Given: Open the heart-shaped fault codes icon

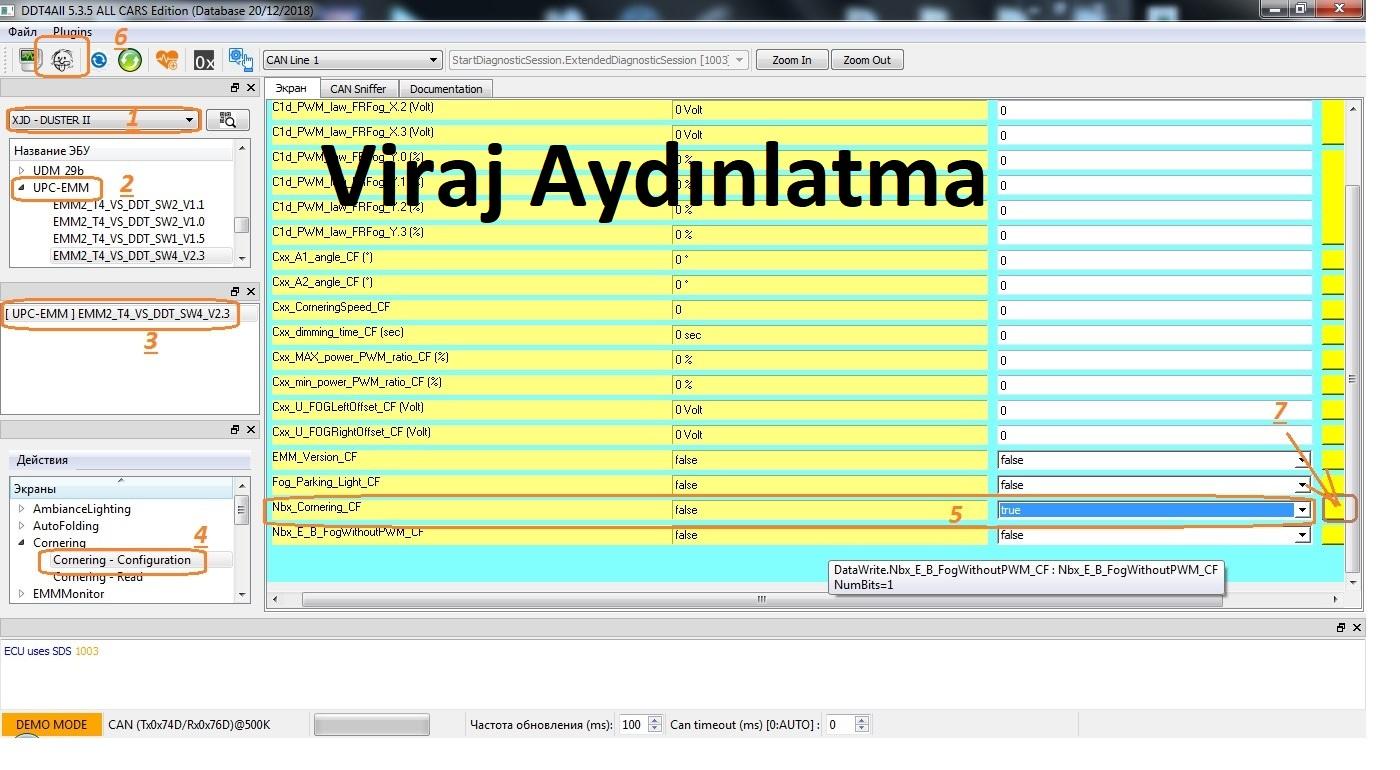Looking at the screenshot, I should [167, 60].
